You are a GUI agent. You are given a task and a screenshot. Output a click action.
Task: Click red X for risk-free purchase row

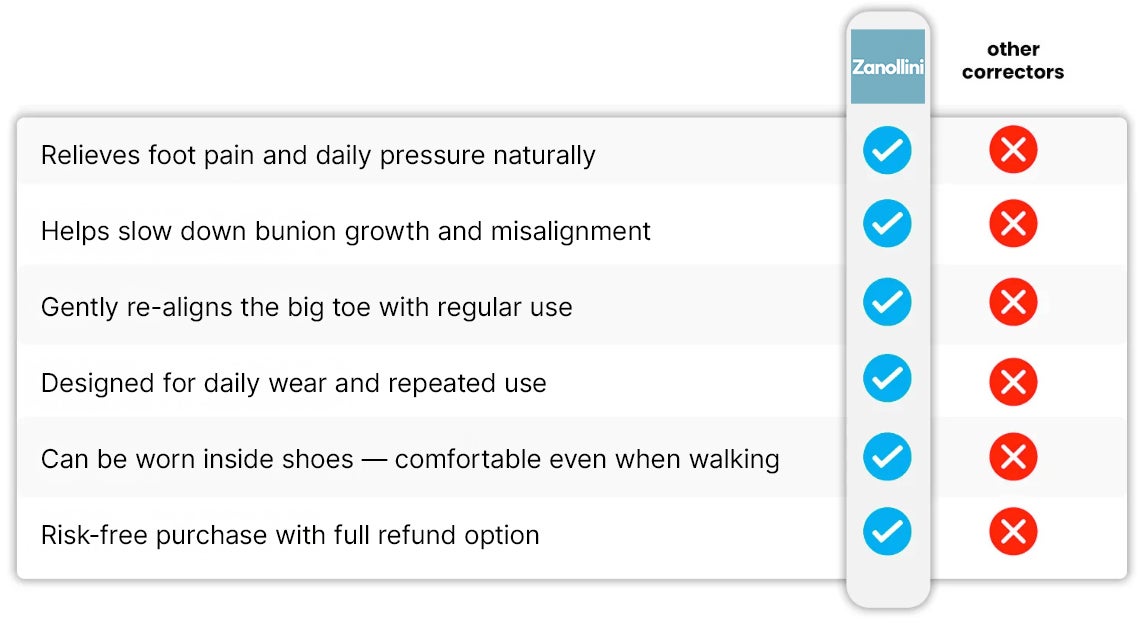pyautogui.click(x=1013, y=532)
